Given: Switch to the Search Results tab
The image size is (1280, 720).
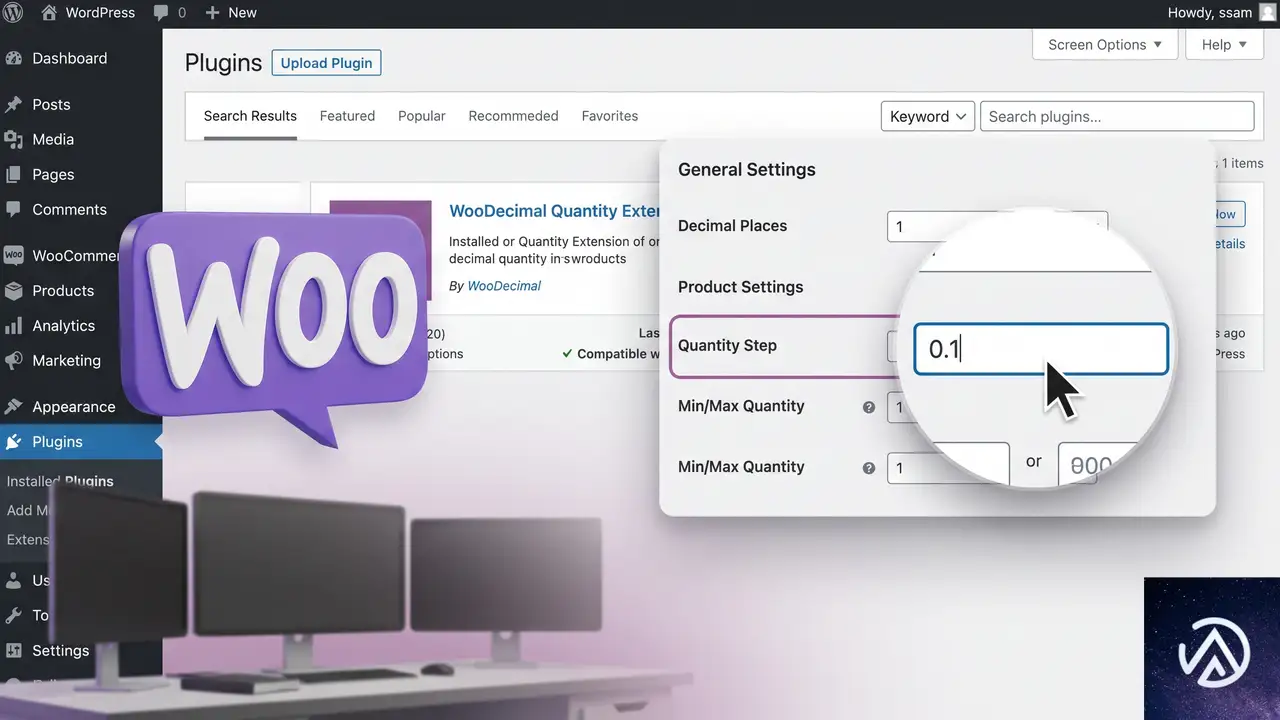Looking at the screenshot, I should point(250,116).
